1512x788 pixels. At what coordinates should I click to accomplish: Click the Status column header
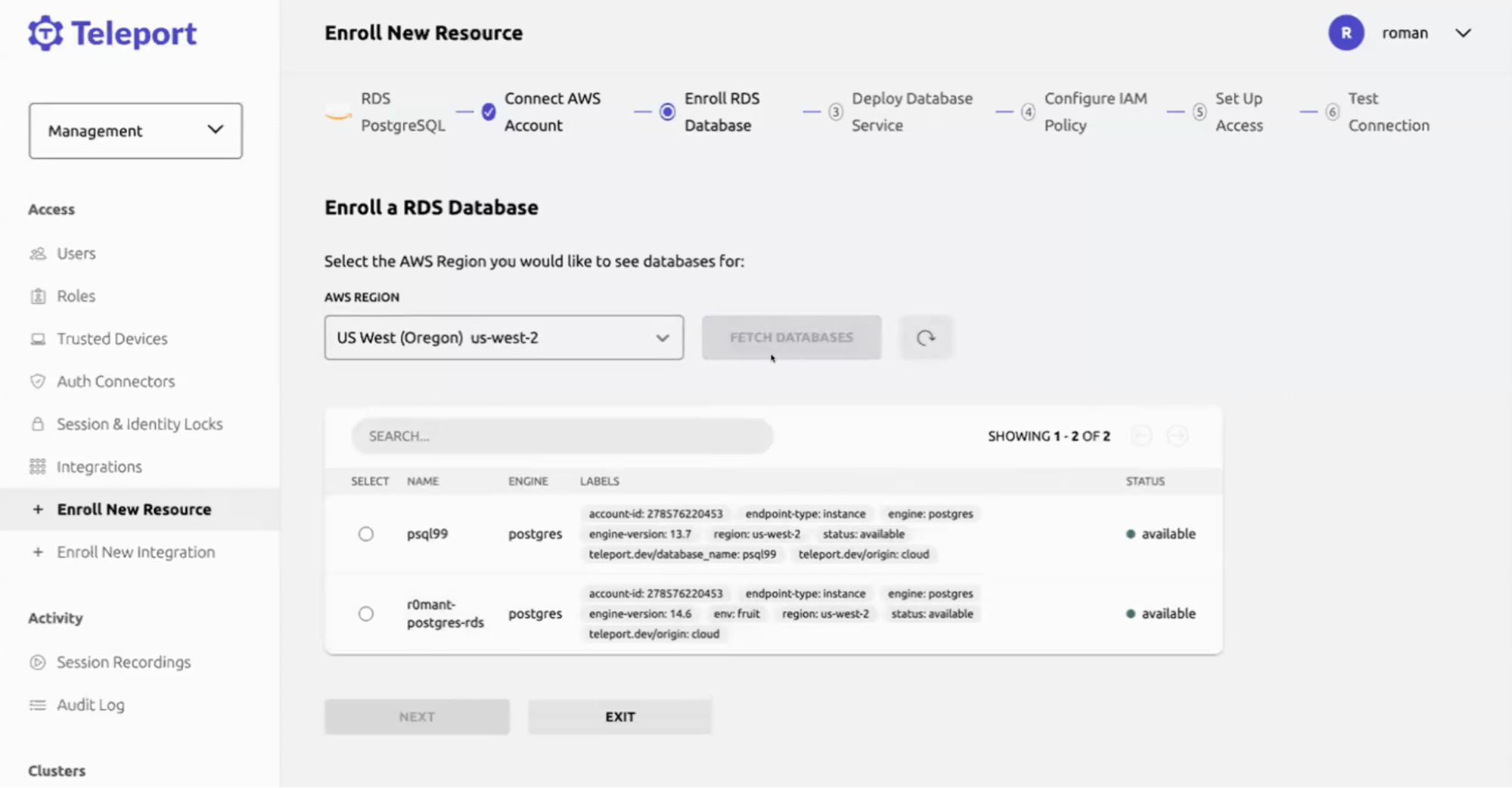[x=1145, y=481]
